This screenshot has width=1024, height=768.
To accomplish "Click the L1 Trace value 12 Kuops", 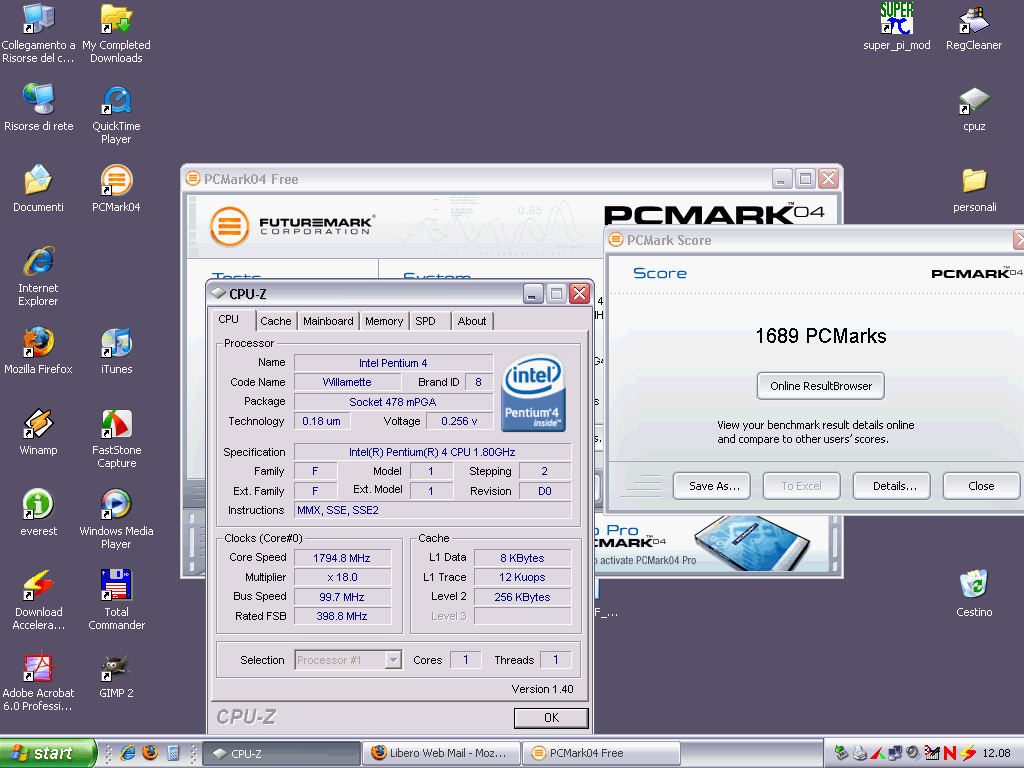I will (x=522, y=577).
